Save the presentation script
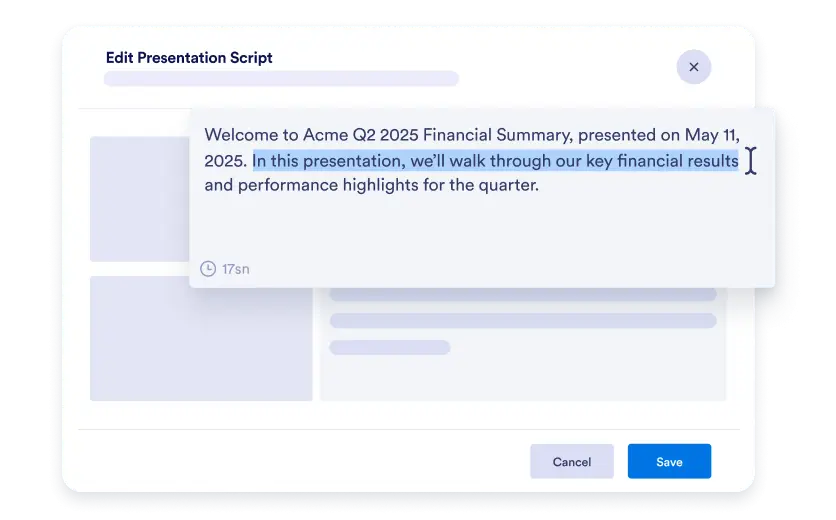Viewport: 836px width, 520px height. [669, 461]
